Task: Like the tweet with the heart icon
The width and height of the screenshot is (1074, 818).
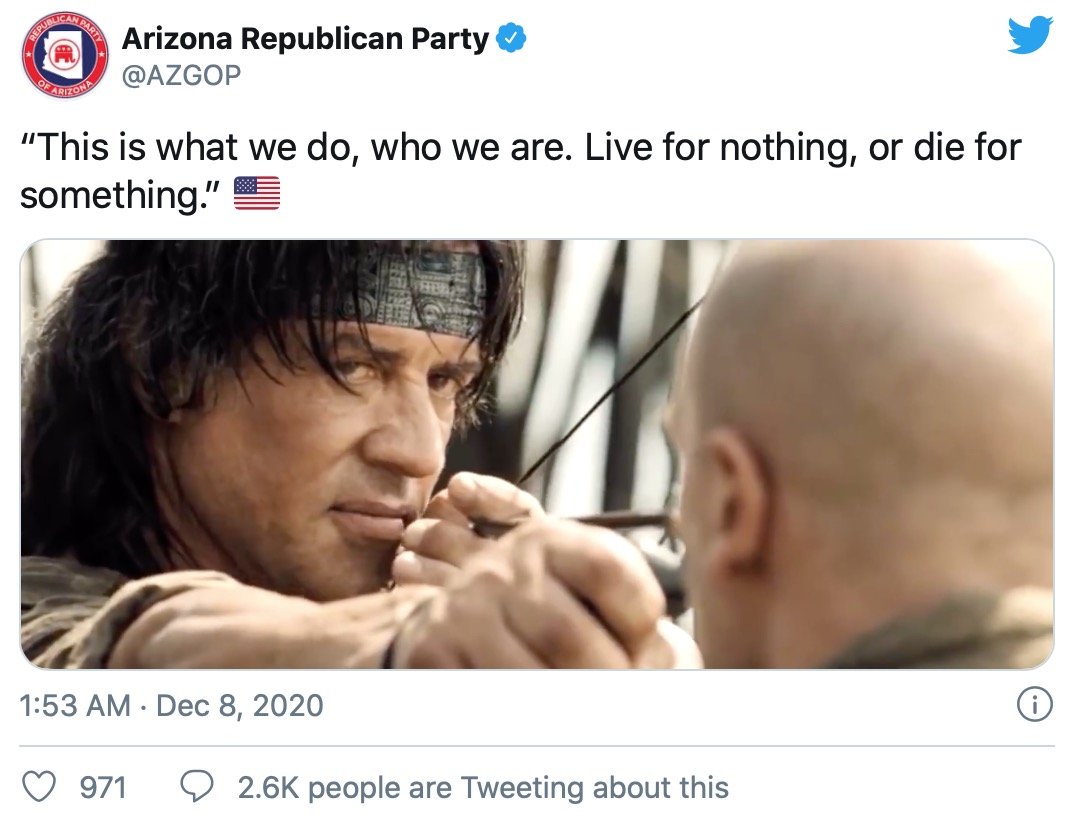Action: click(40, 787)
